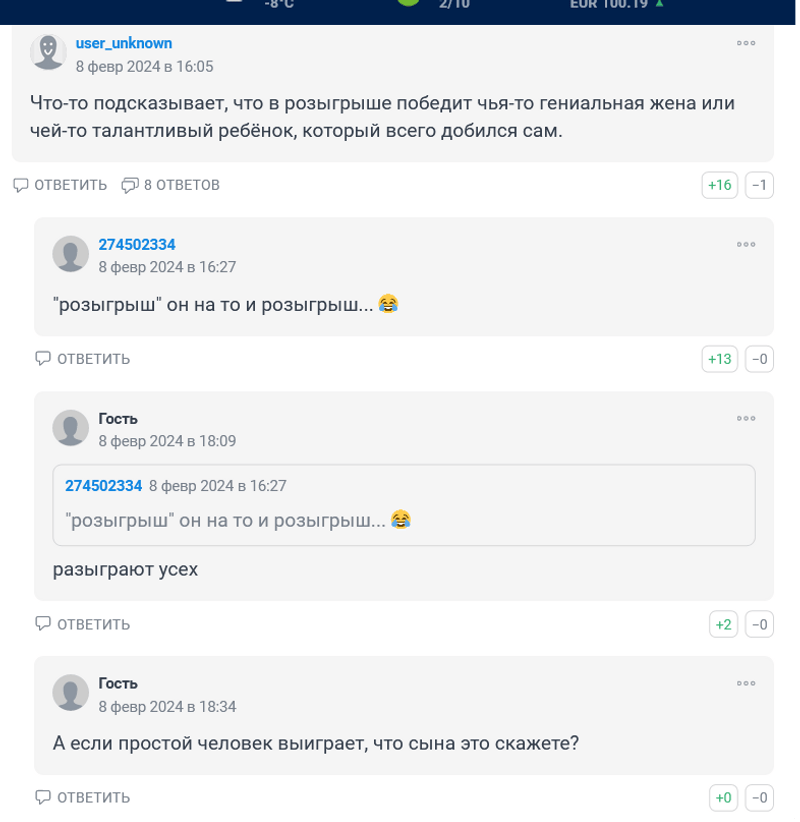Click the avatar of commenter 274502334
The width and height of the screenshot is (800, 822).
tap(70, 254)
